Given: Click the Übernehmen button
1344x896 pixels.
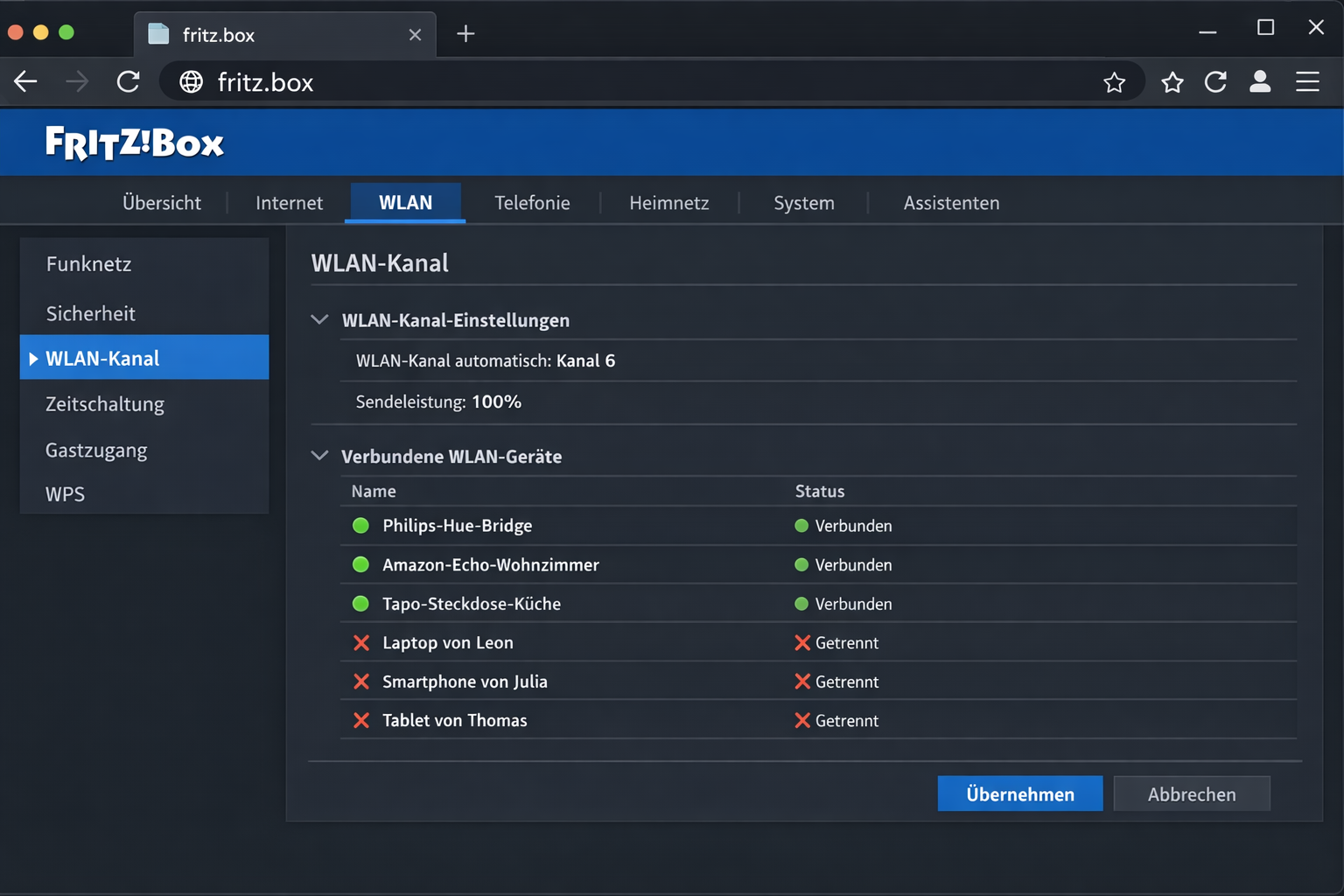Looking at the screenshot, I should (1020, 794).
